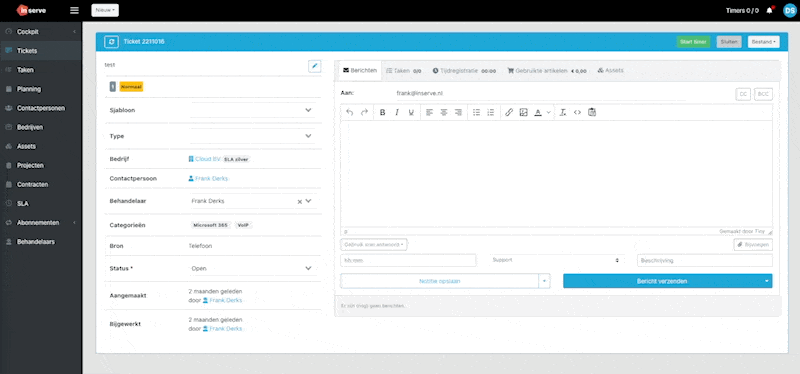Open the Bestand dropdown
This screenshot has width=800, height=374.
(763, 42)
